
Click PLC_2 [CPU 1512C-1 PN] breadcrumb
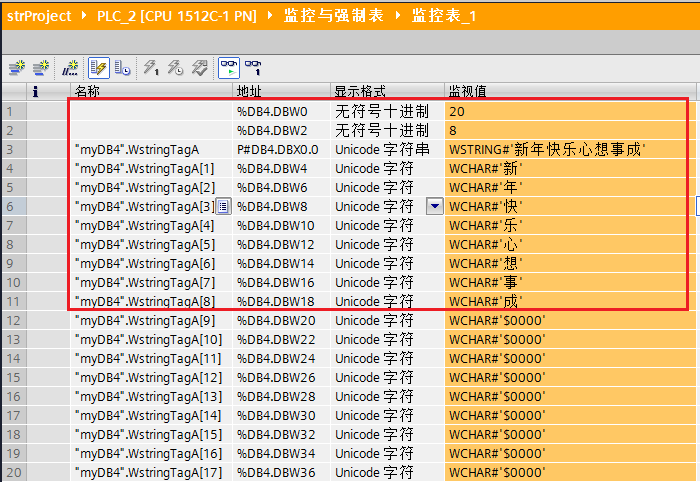(x=177, y=16)
